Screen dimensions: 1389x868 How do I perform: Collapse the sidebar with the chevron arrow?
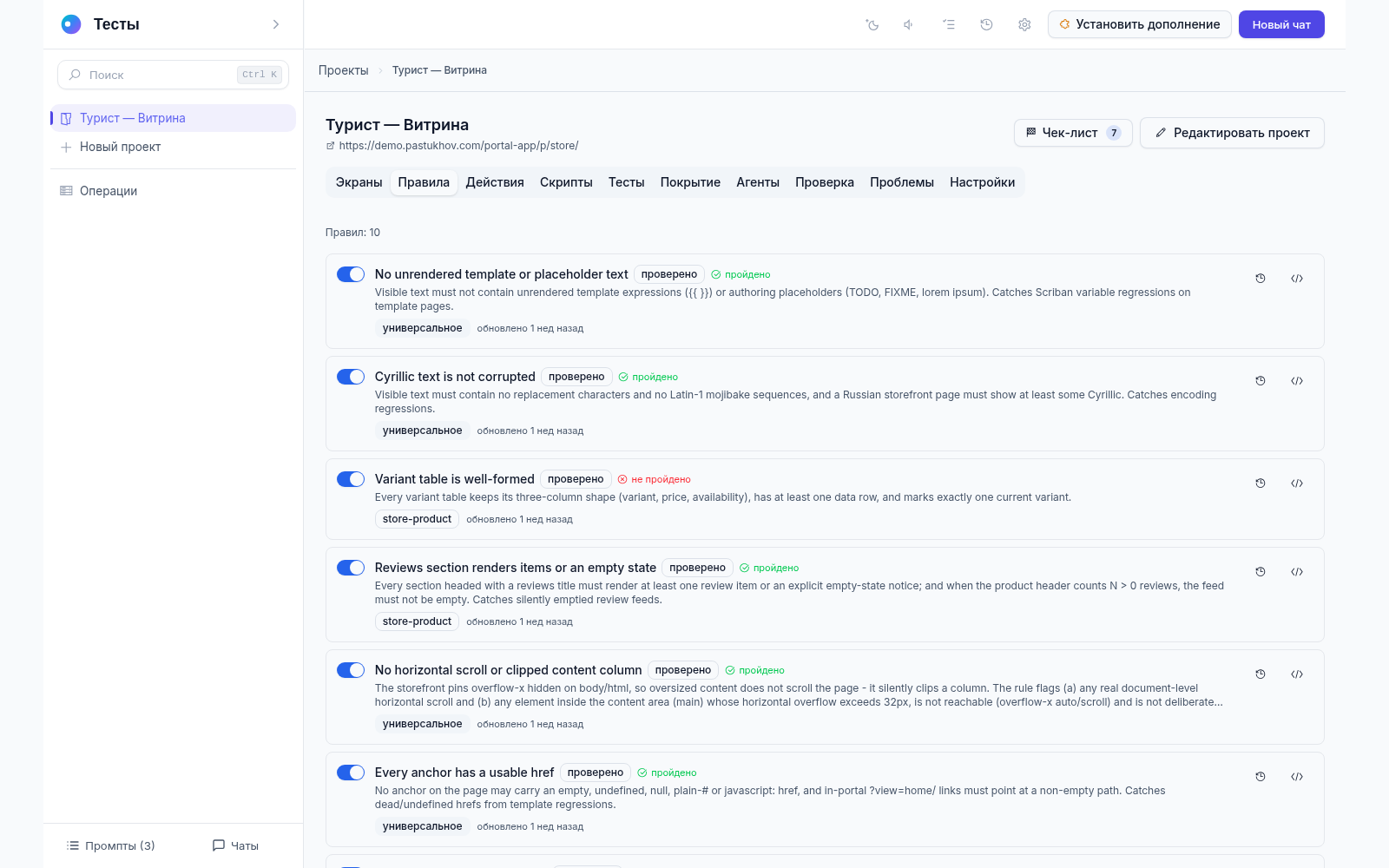point(276,24)
